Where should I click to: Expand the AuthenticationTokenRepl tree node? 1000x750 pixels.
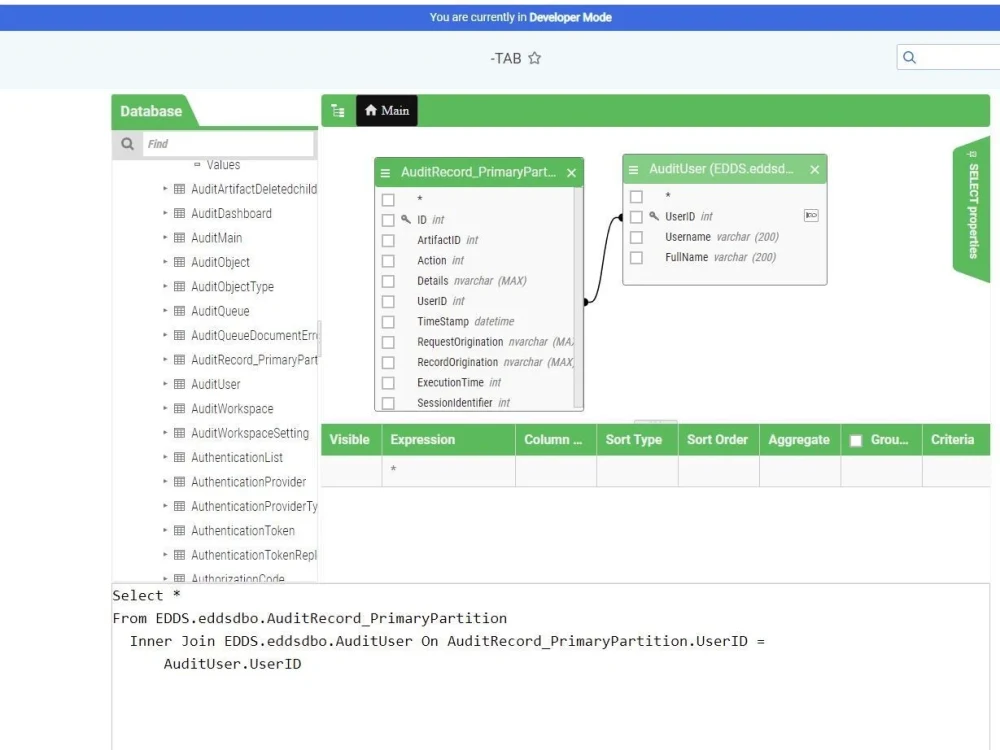pyautogui.click(x=165, y=555)
